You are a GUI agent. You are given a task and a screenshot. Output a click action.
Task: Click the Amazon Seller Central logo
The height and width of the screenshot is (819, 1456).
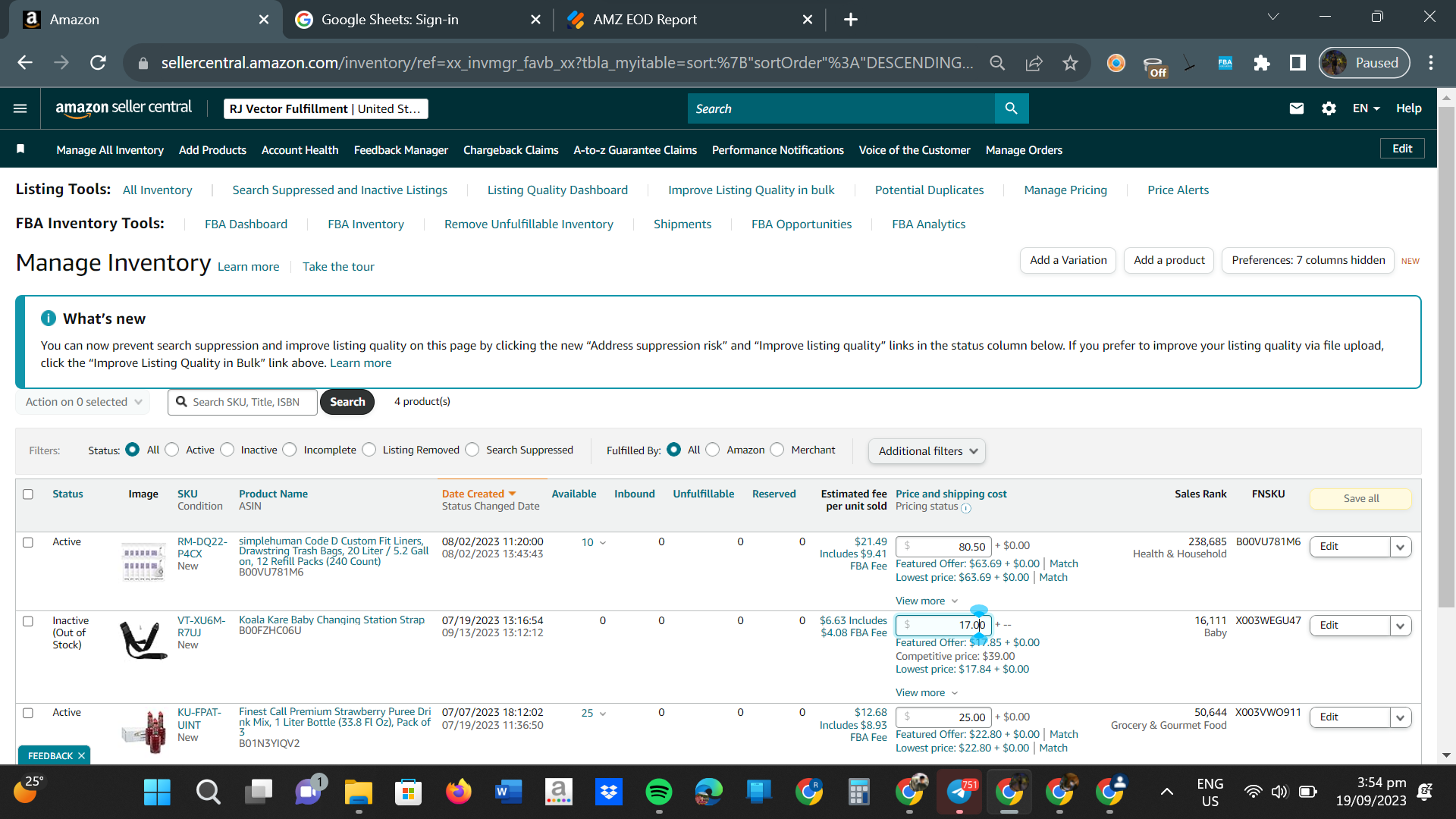(x=124, y=108)
